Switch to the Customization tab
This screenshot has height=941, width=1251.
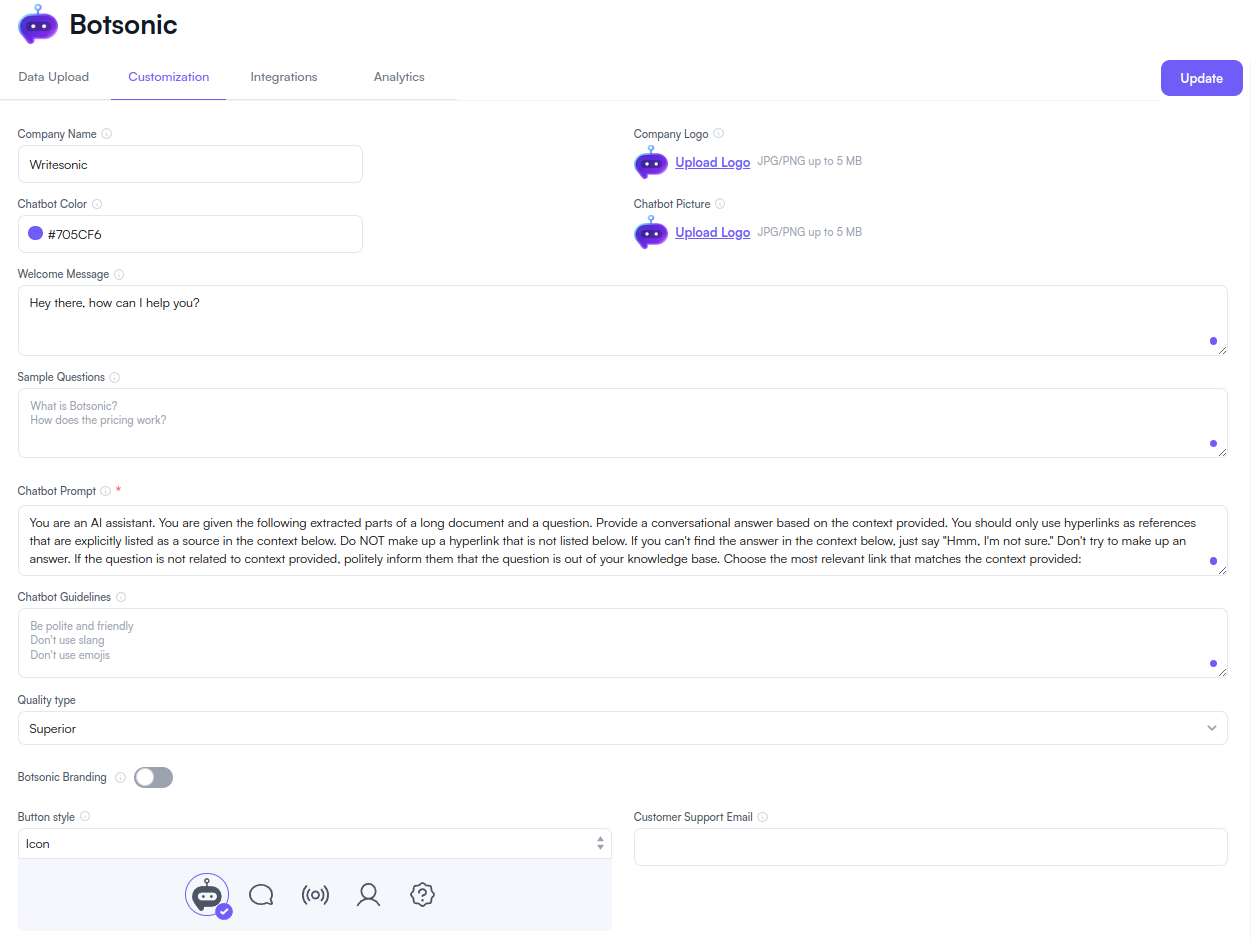169,77
